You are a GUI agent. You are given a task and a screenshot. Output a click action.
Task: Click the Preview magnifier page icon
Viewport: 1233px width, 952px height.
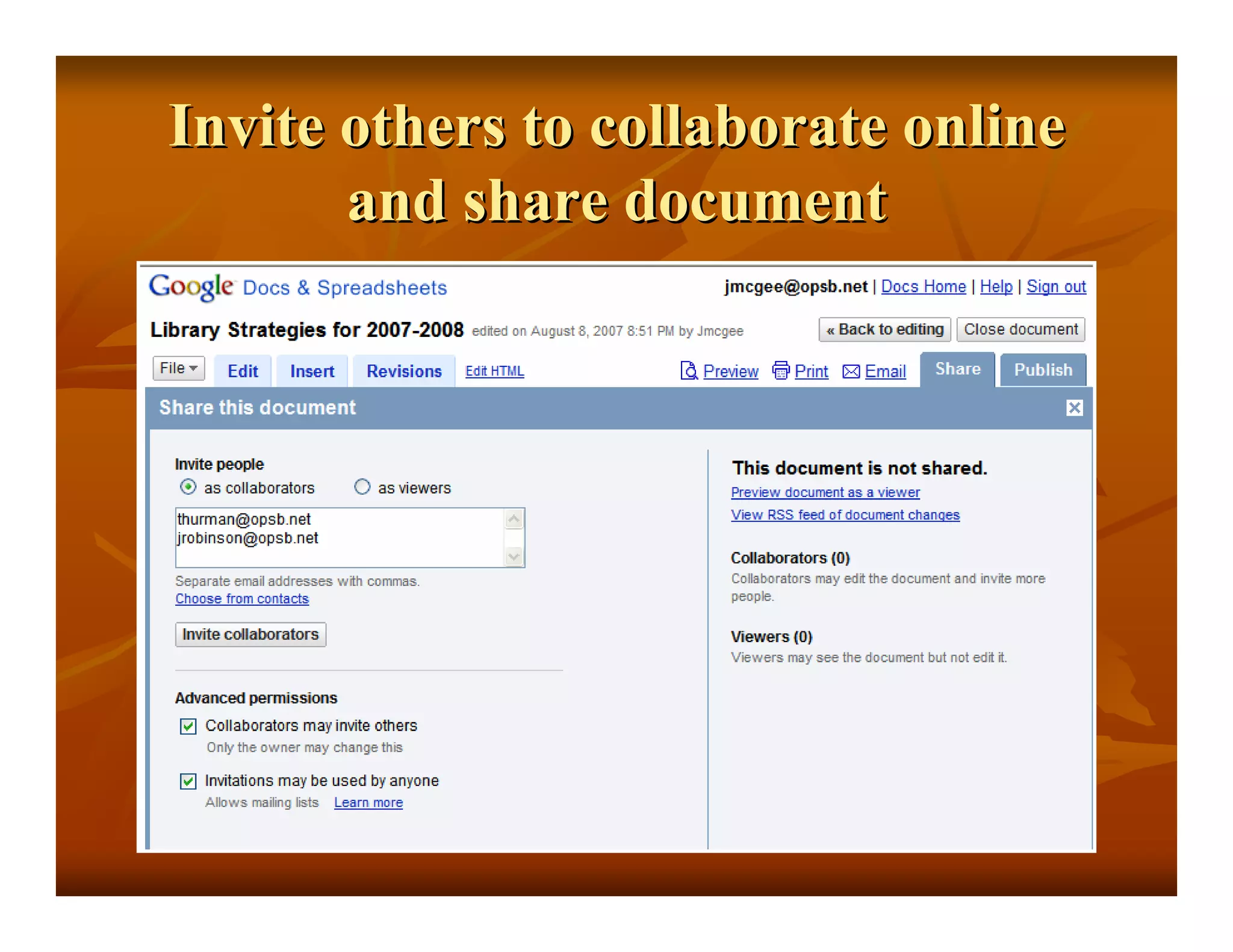click(x=688, y=371)
